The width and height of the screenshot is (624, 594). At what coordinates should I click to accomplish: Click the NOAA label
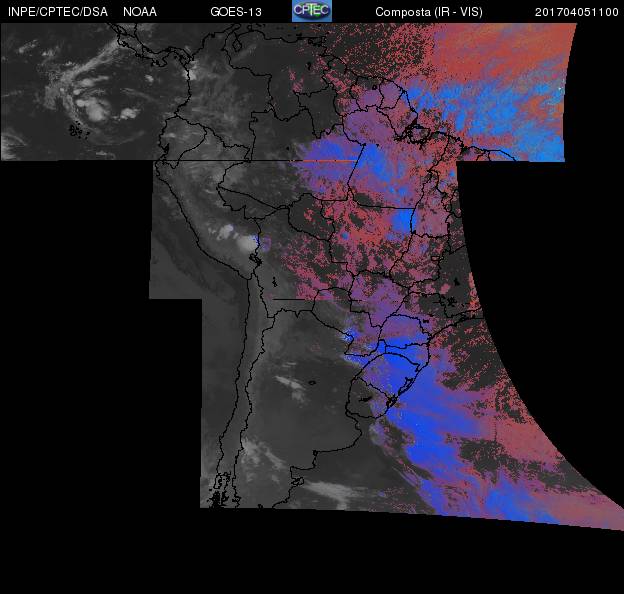click(140, 12)
